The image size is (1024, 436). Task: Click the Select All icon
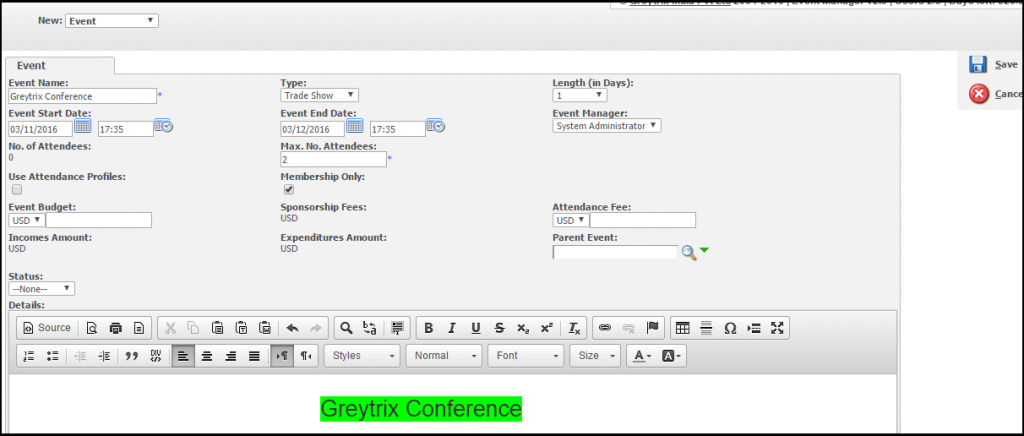pyautogui.click(x=398, y=328)
